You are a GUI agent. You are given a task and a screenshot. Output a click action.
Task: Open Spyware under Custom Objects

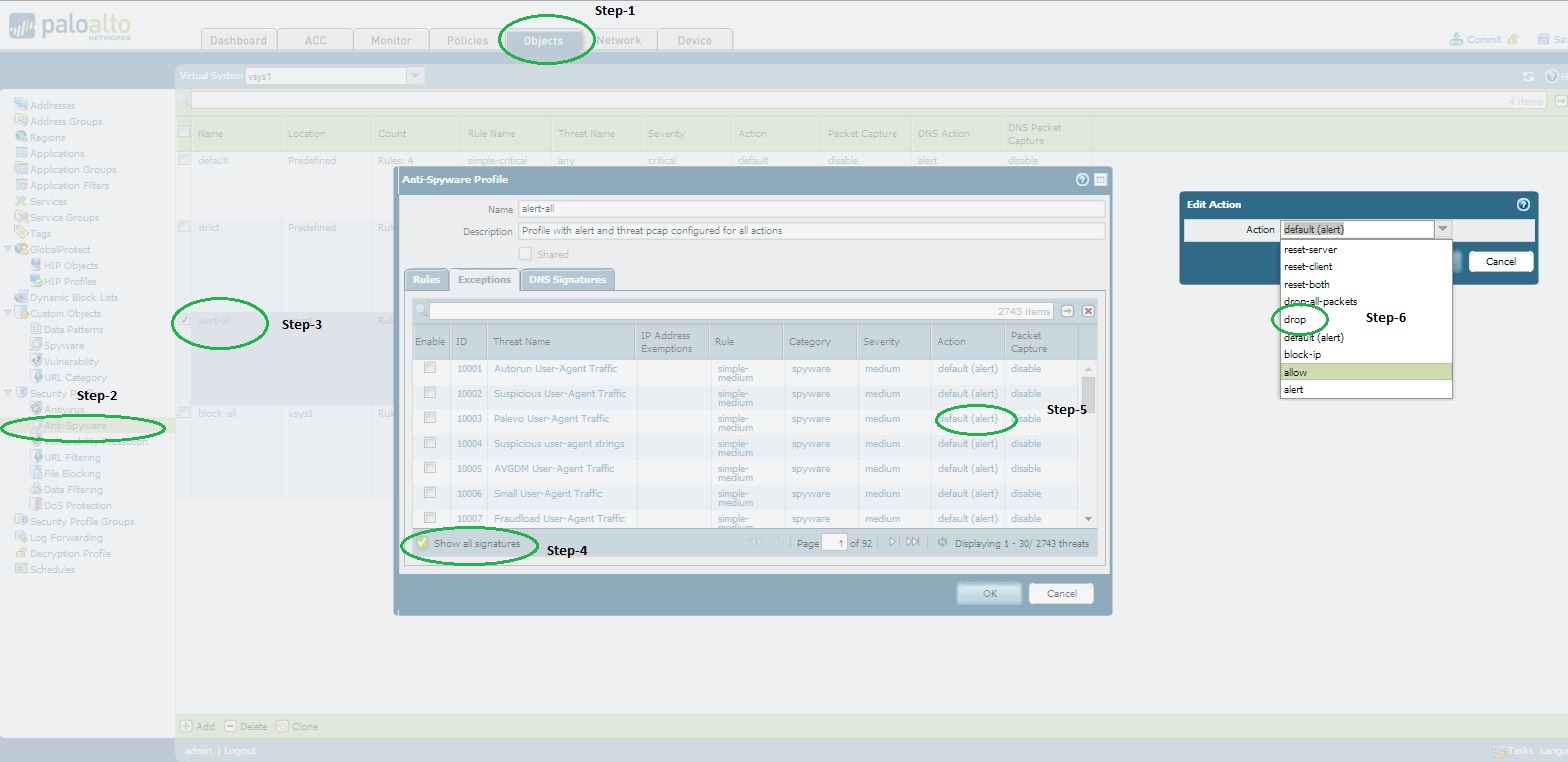64,345
